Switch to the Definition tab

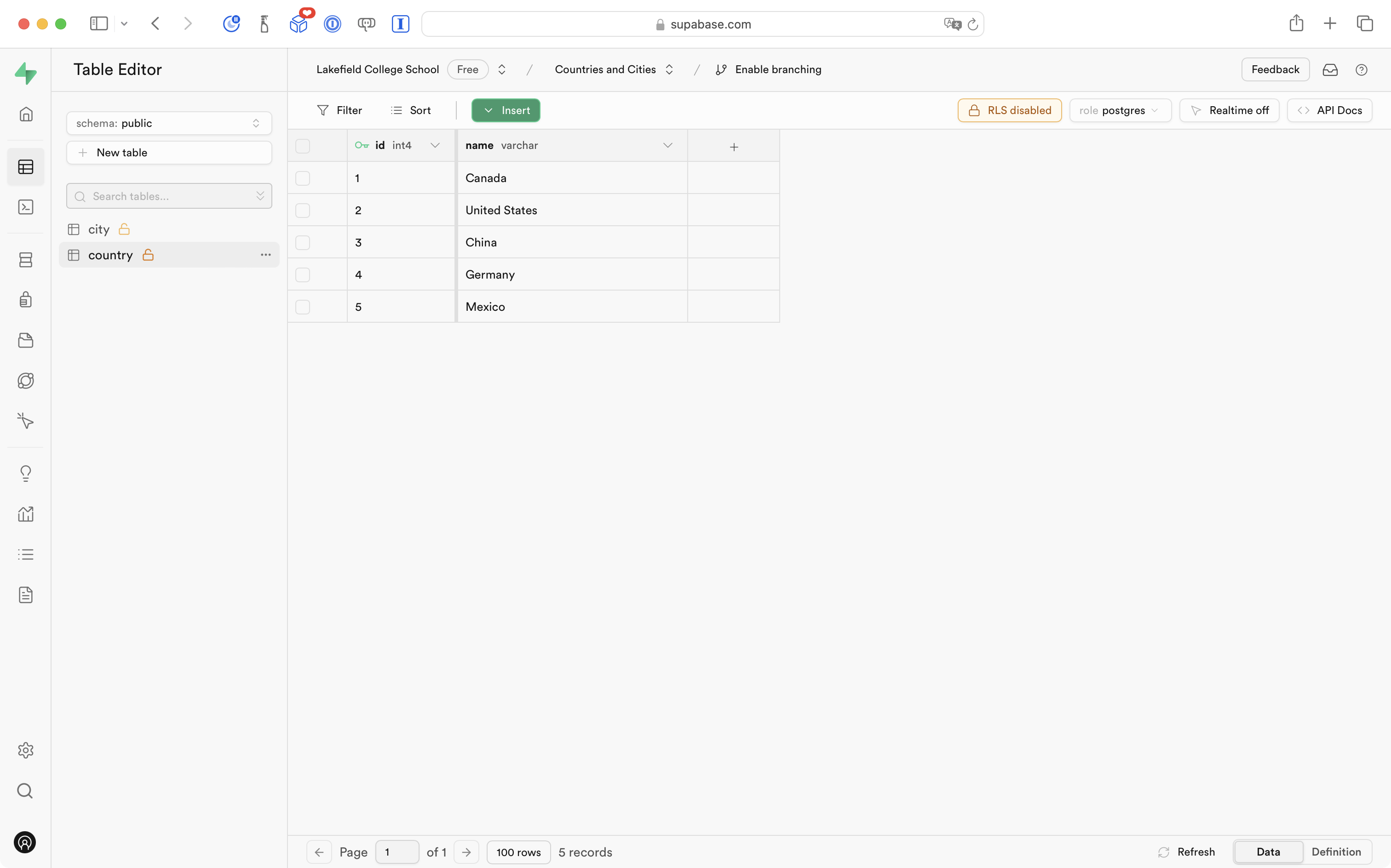[1336, 852]
